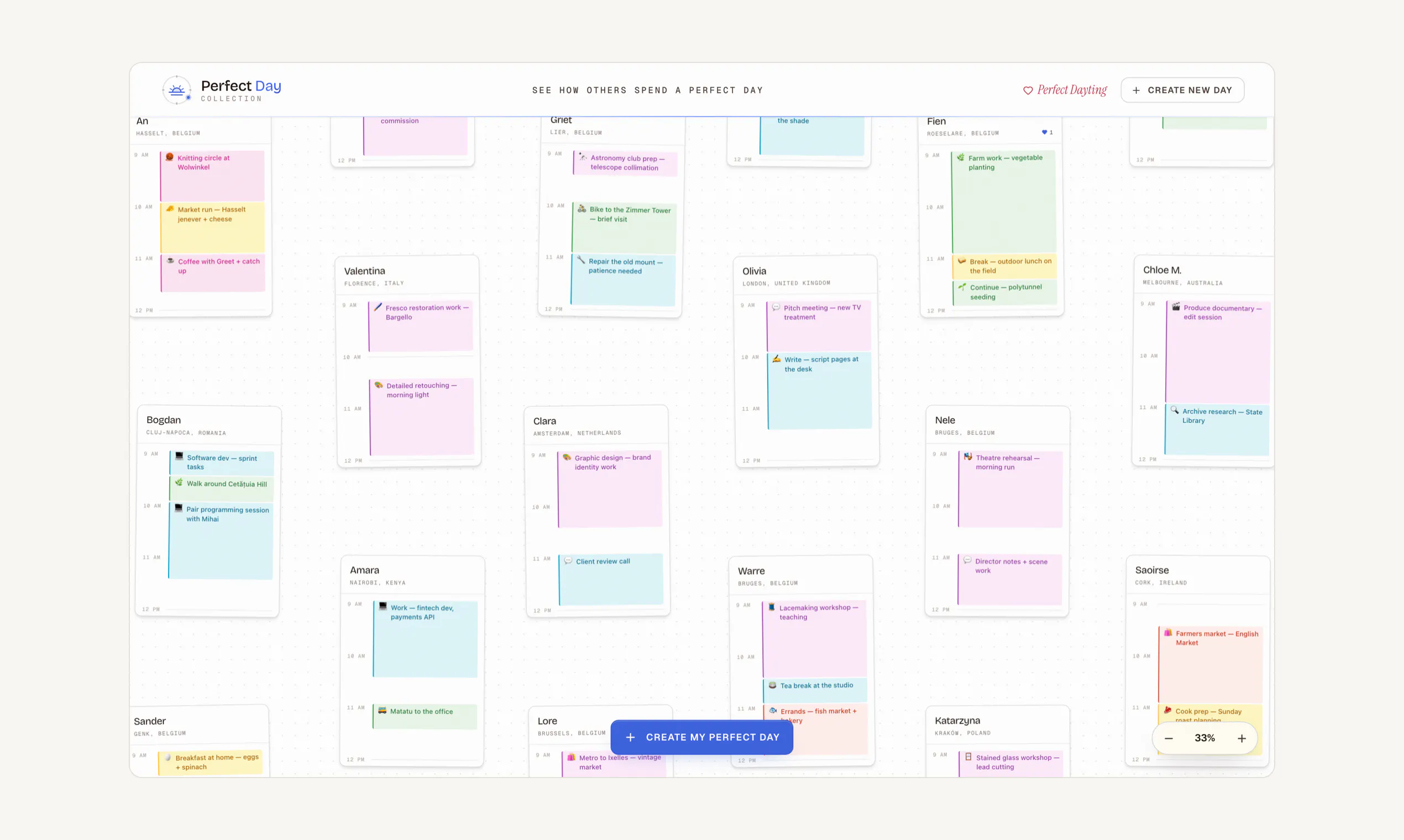This screenshot has width=1404, height=840.
Task: Zoom out with the minus icon
Action: click(1169, 738)
